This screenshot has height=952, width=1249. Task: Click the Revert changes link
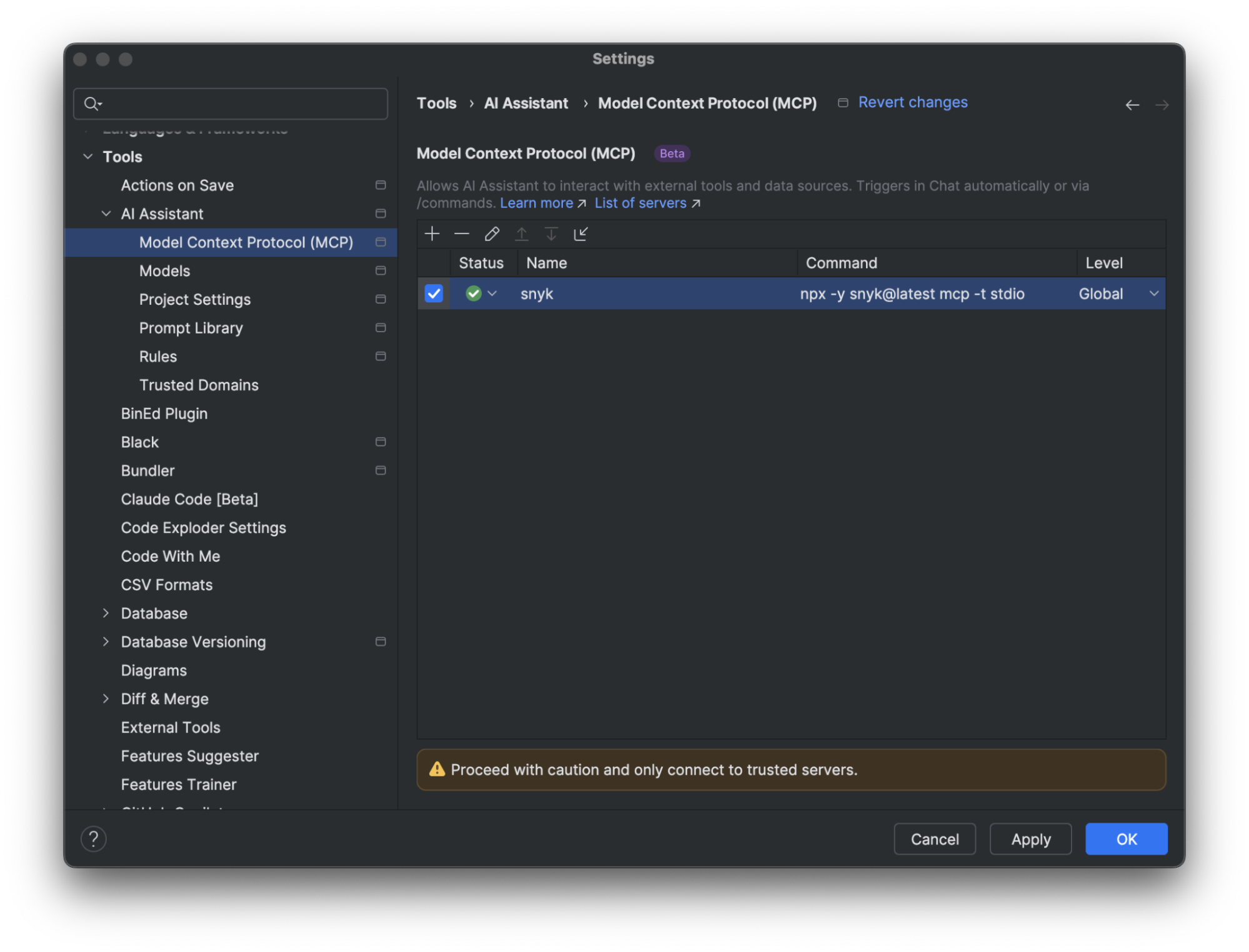[912, 102]
